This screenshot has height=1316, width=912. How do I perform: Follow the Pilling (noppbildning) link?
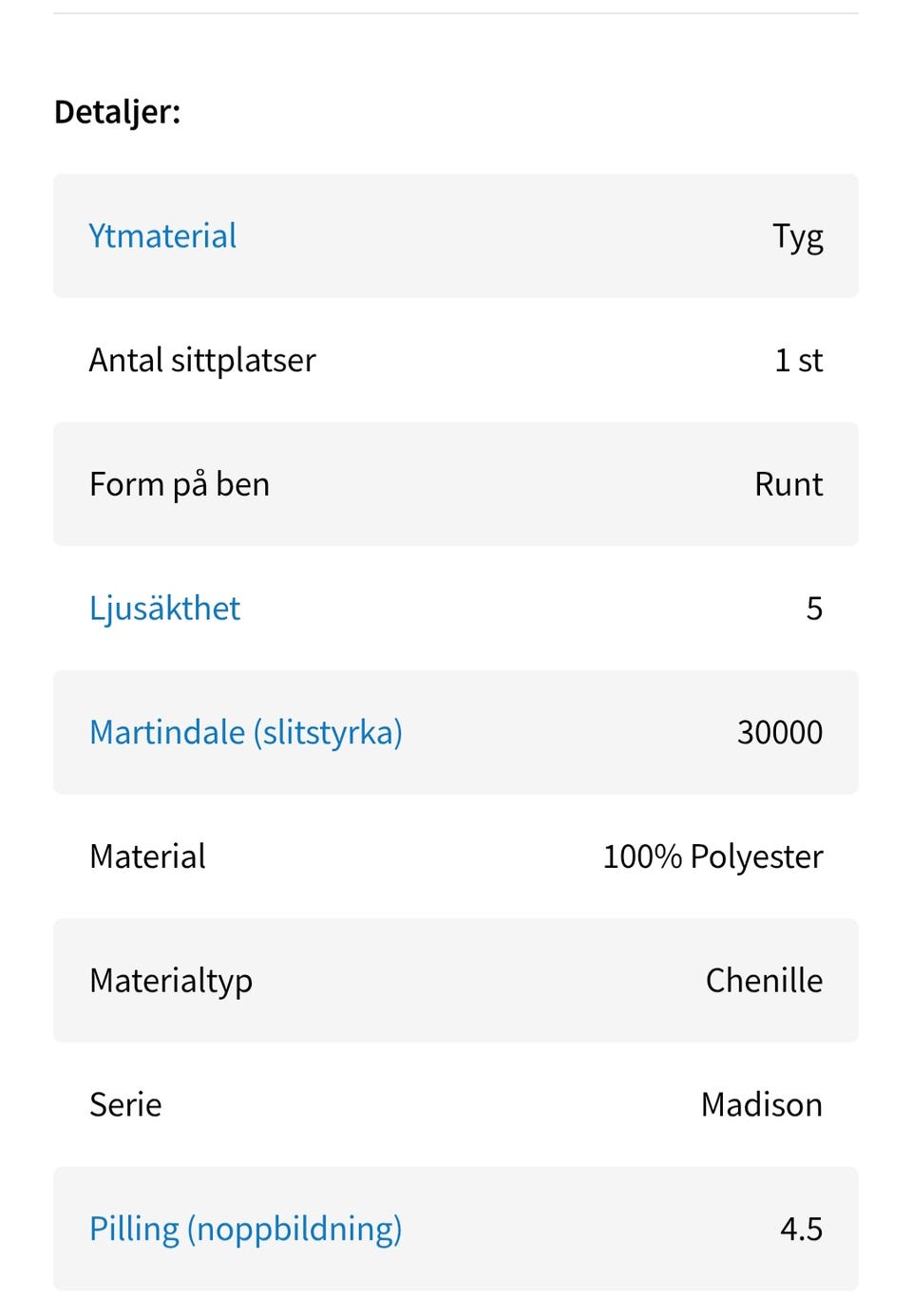[245, 1229]
